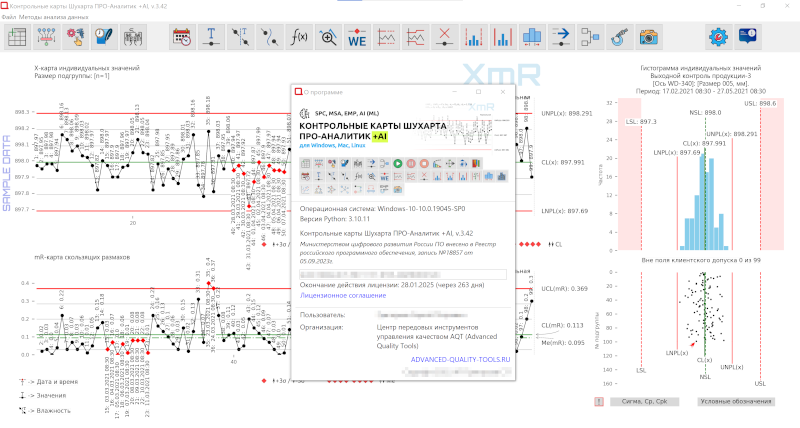
Task: Open the data table icon in toolbar
Action: click(18, 39)
